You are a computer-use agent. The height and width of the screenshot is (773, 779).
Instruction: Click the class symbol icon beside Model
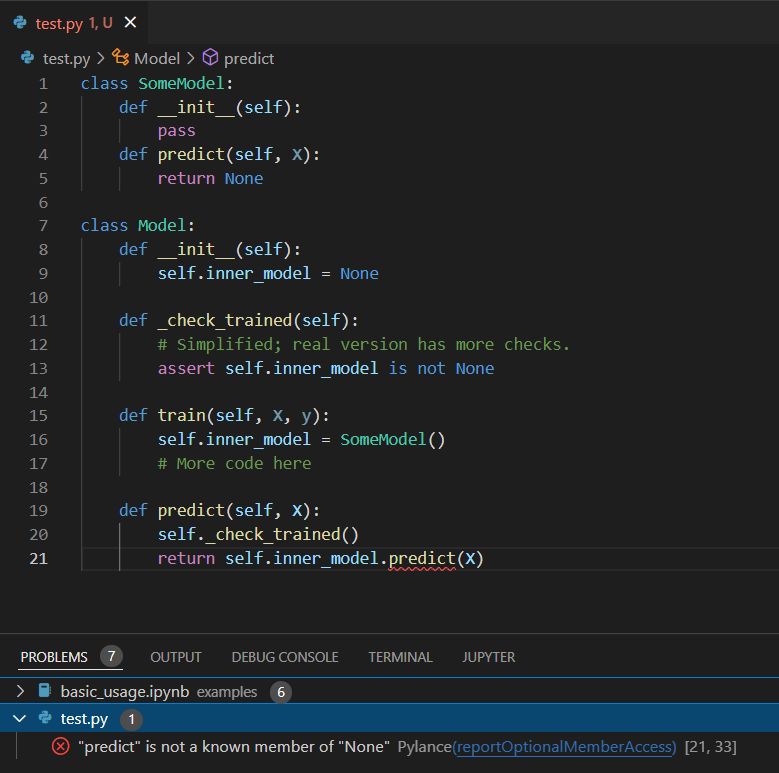coord(120,58)
